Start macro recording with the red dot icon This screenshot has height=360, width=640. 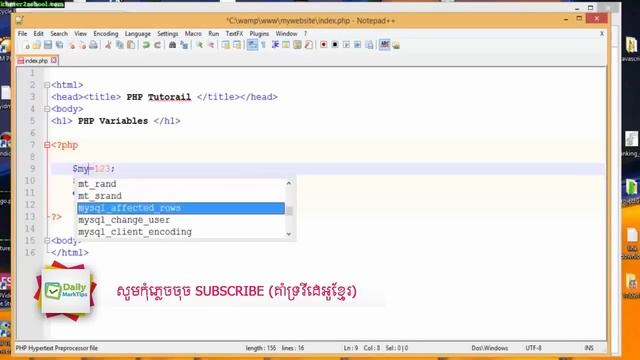pos(323,44)
